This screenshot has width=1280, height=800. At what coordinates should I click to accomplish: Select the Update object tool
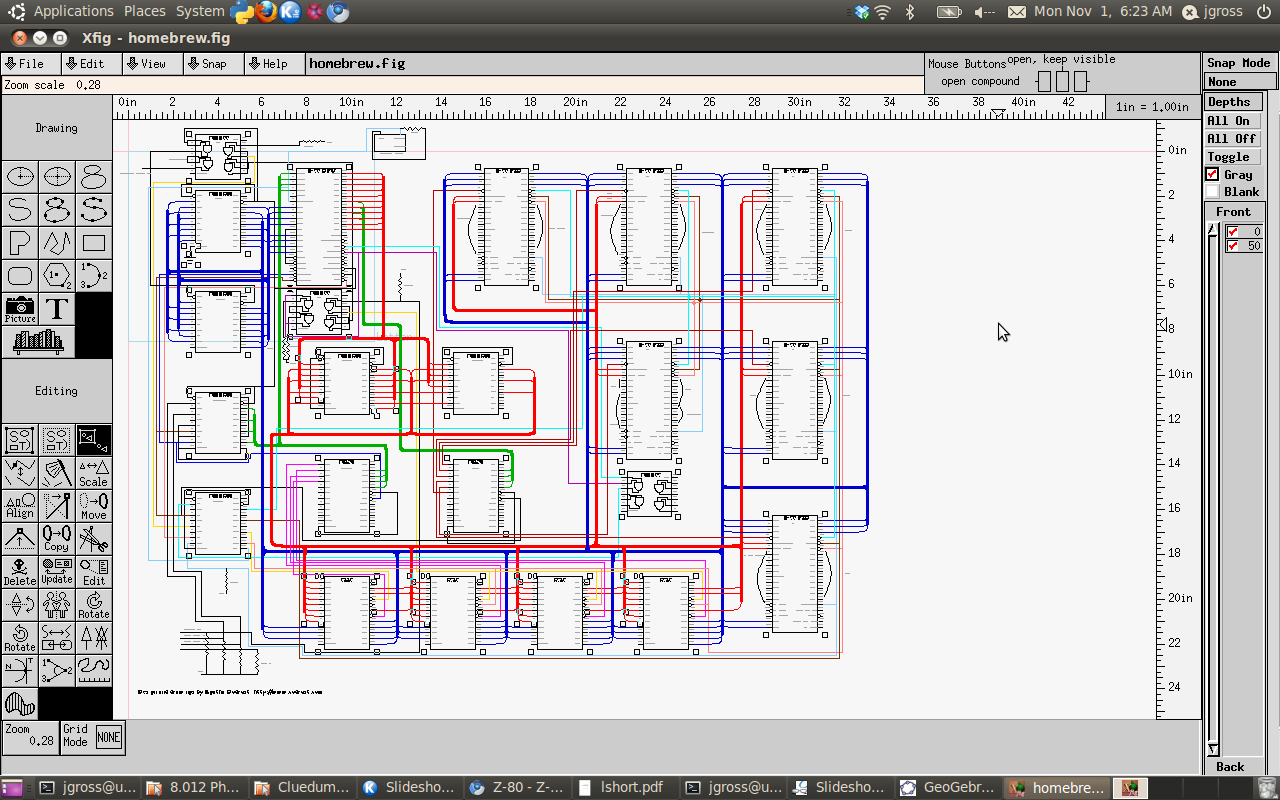57,572
